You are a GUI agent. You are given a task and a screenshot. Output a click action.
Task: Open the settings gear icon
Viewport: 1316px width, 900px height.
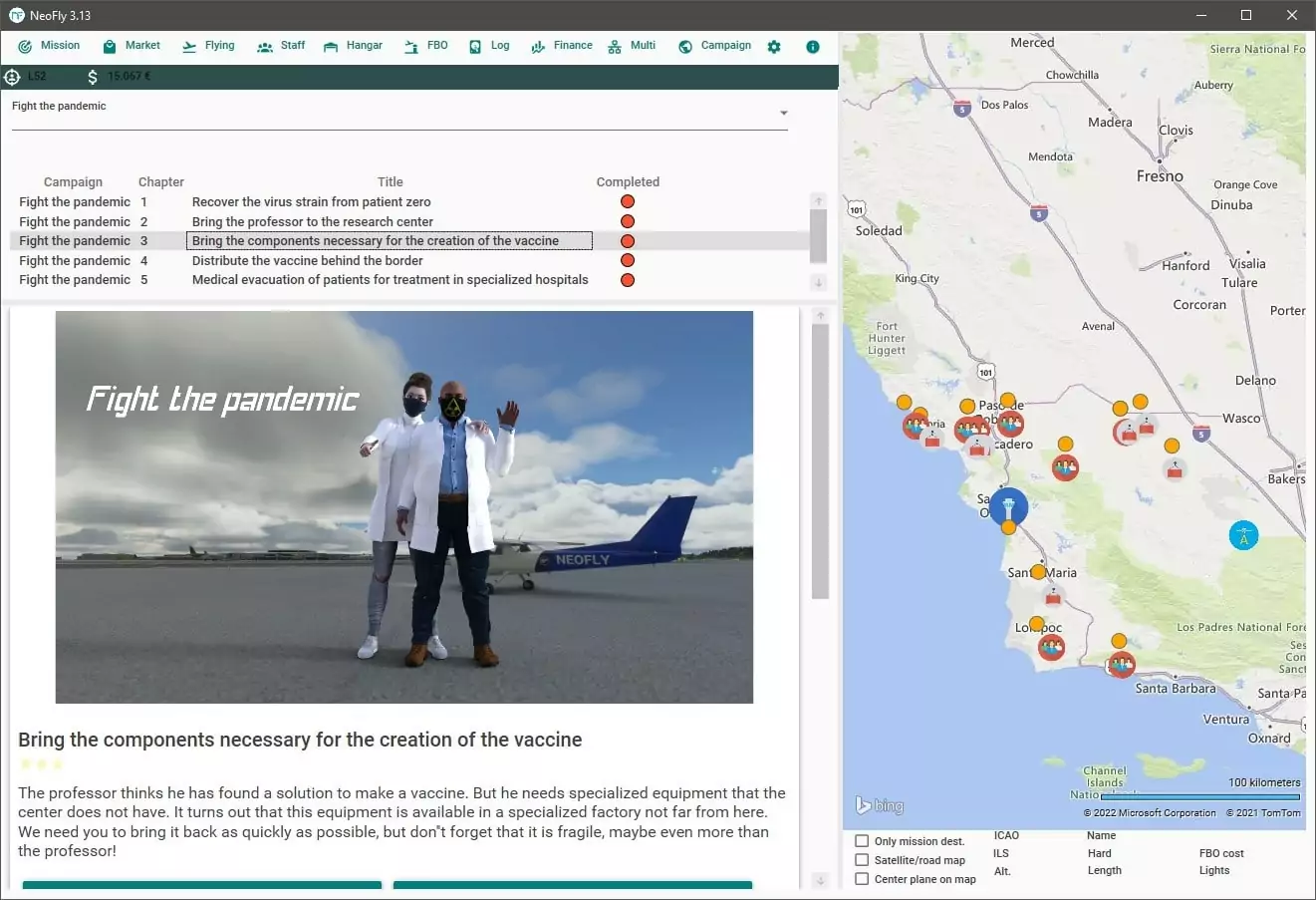coord(774,47)
